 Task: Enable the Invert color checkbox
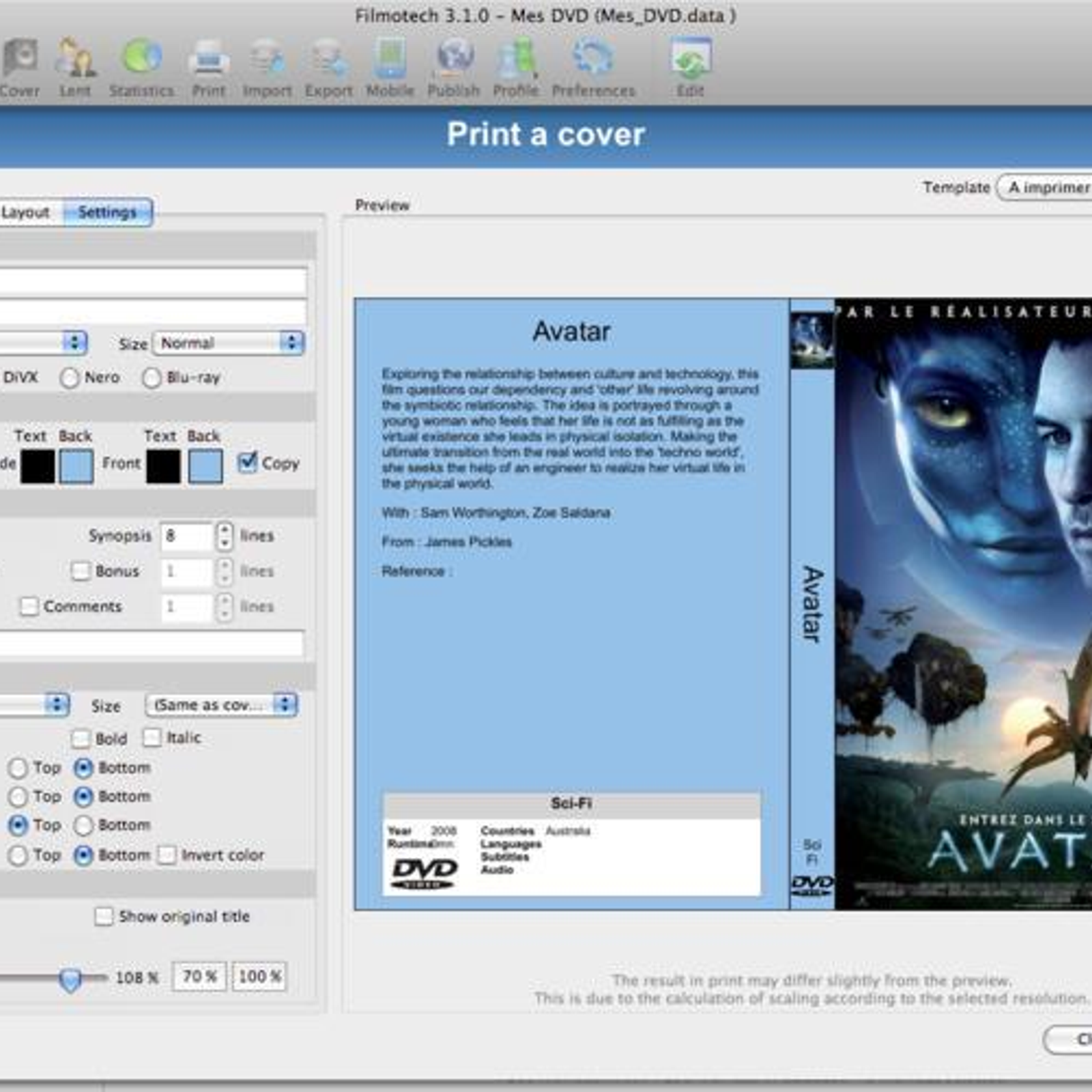coord(167,855)
